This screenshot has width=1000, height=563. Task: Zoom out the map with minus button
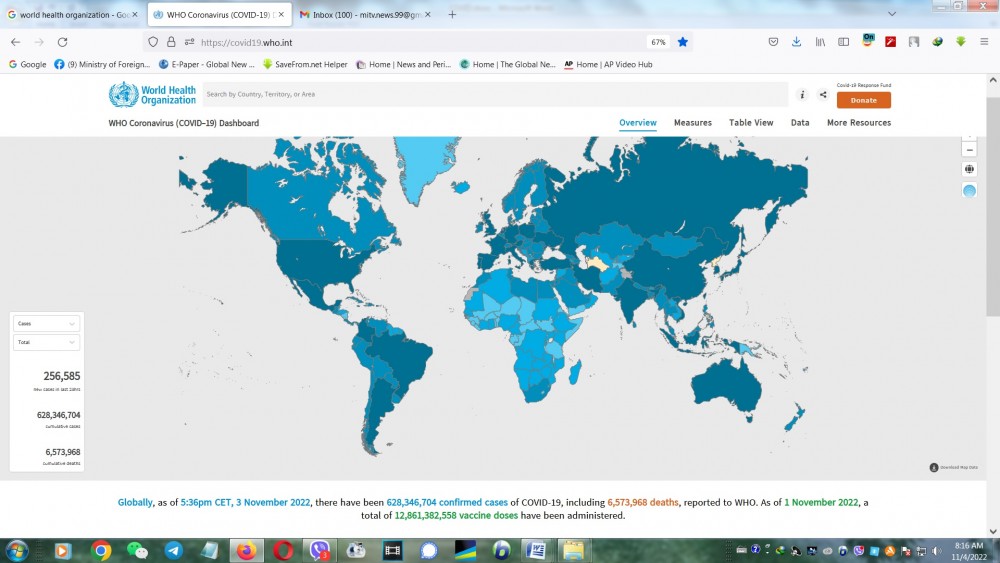(969, 149)
